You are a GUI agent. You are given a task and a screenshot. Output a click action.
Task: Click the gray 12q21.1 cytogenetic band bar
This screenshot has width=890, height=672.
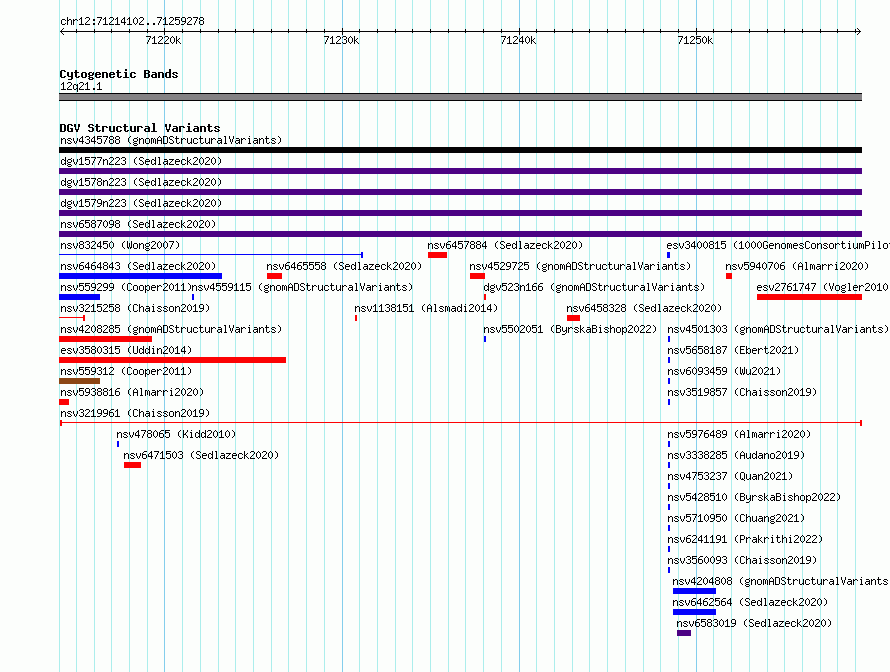click(460, 97)
